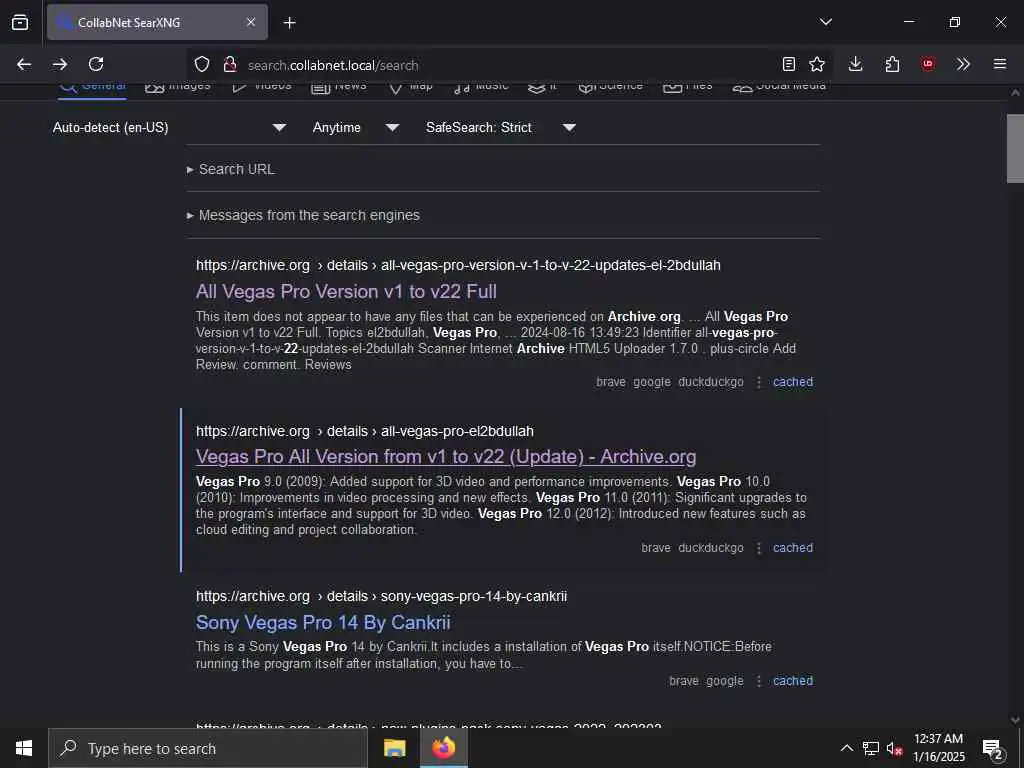
Task: Click the page's vertical scrollbar thumb
Action: pos(1015,149)
